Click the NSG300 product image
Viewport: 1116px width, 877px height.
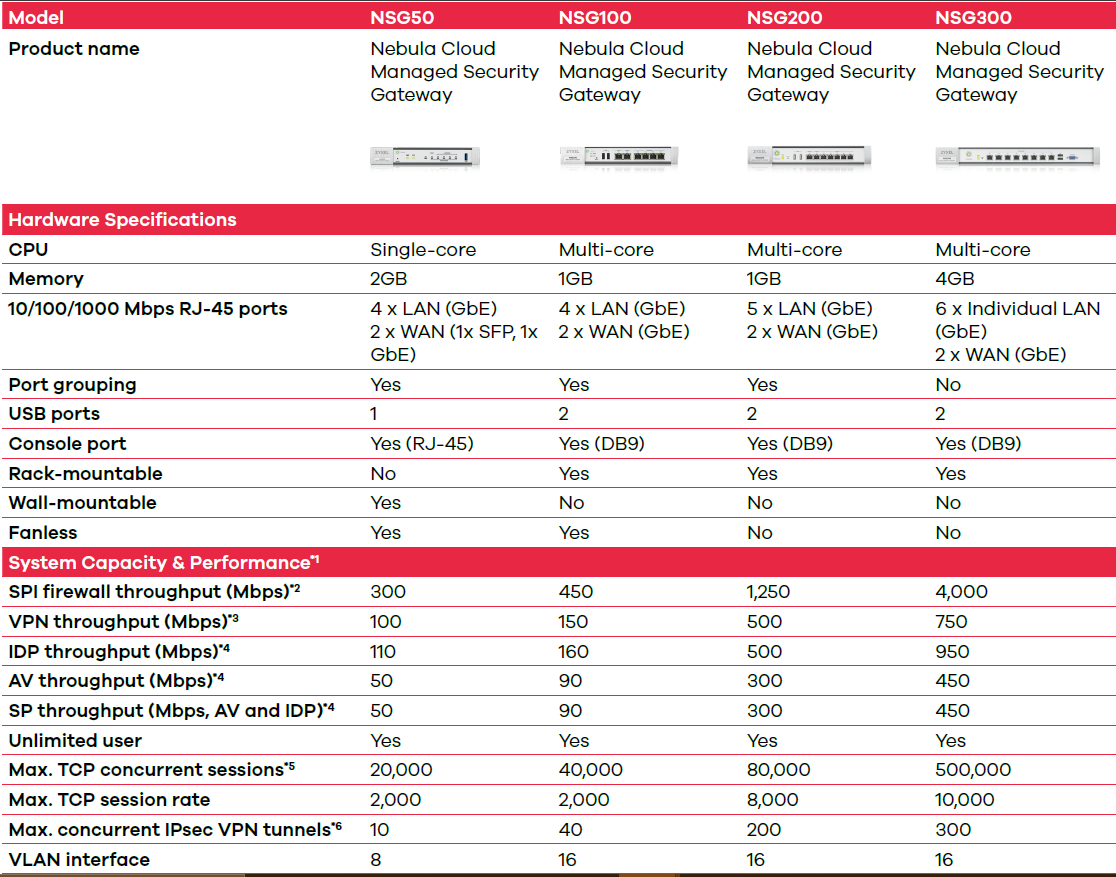1018,156
